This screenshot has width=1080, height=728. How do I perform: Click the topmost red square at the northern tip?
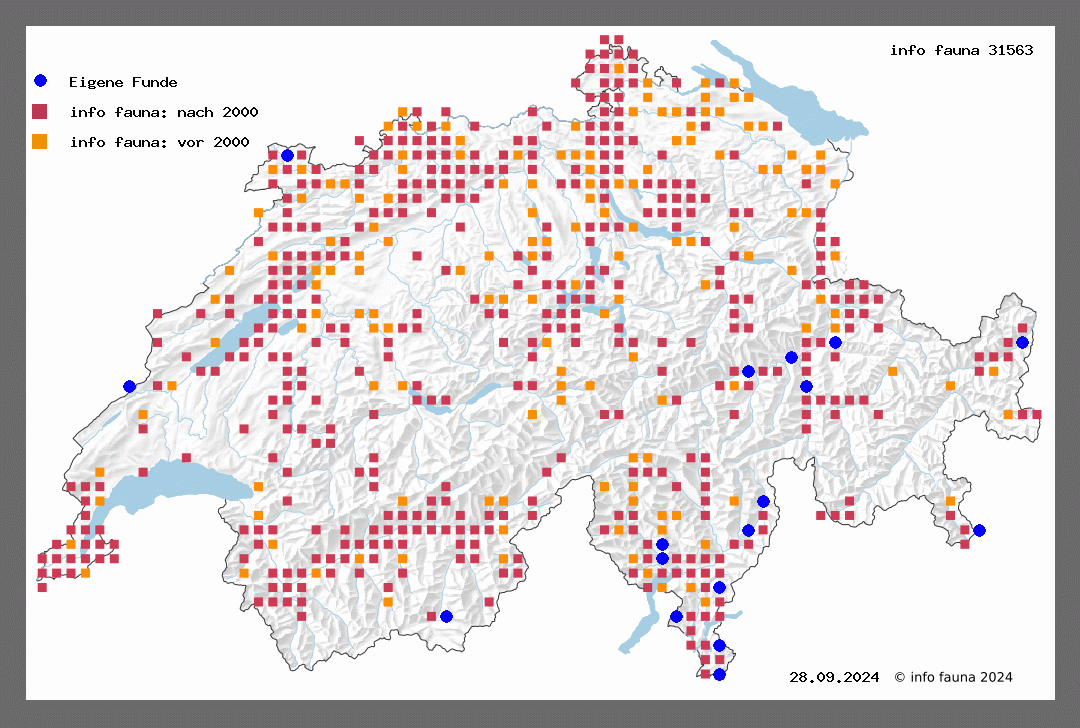605,40
